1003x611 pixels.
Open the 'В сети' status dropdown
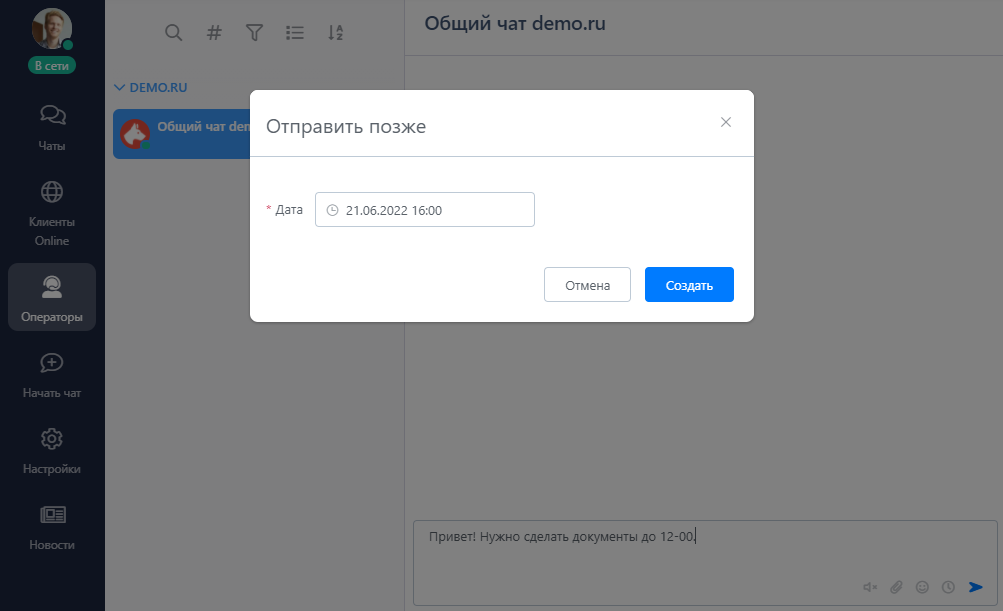click(x=52, y=65)
